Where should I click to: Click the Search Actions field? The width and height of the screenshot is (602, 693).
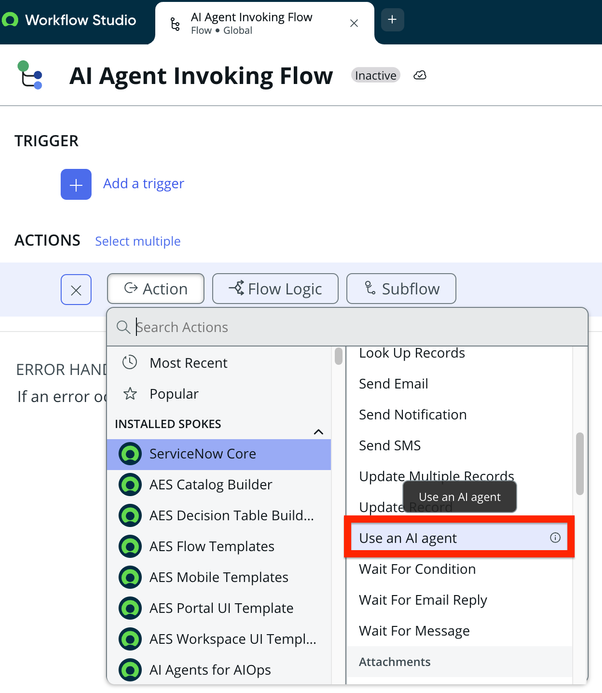click(x=347, y=327)
